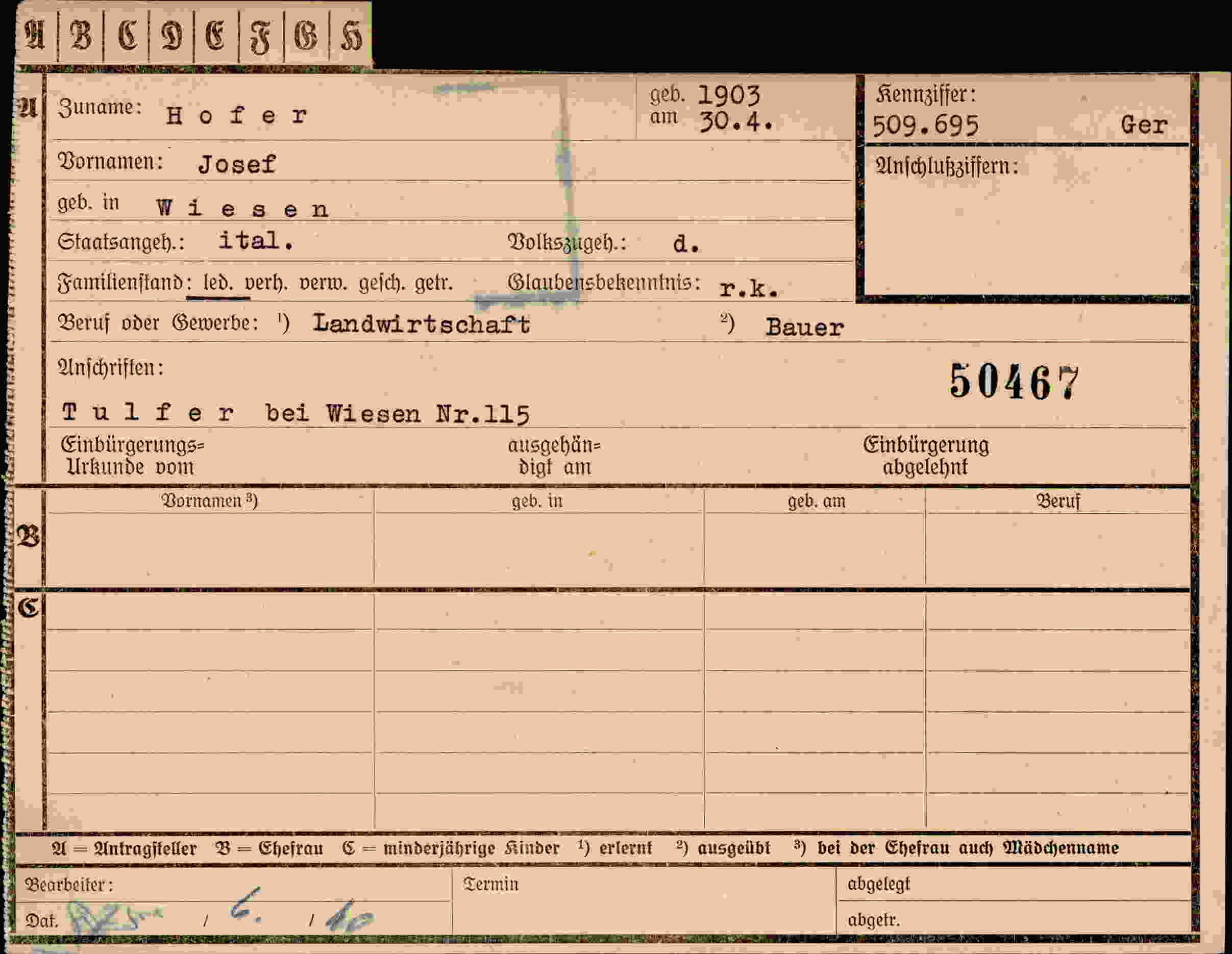Click the surname 'Hofer'
The height and width of the screenshot is (954, 1232).
pos(237,116)
